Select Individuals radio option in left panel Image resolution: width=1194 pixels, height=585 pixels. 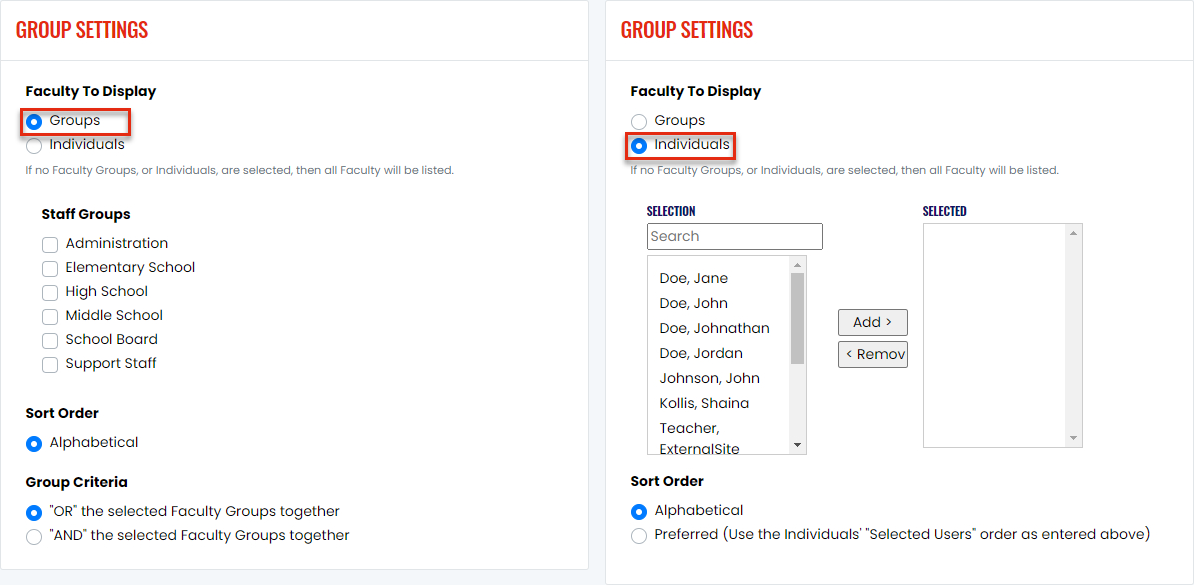tap(34, 145)
